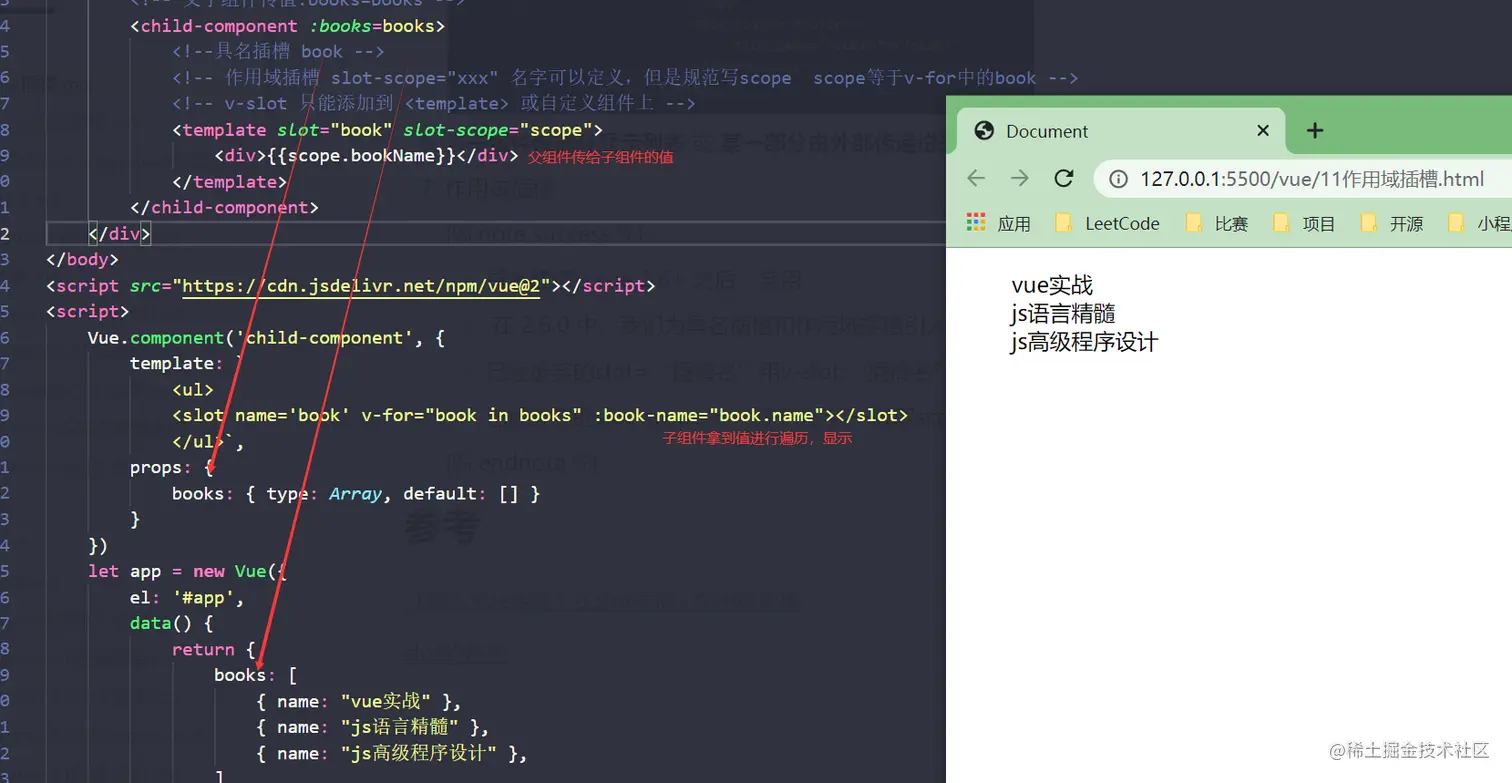Click the 'books: { type: Array' line

[356, 493]
